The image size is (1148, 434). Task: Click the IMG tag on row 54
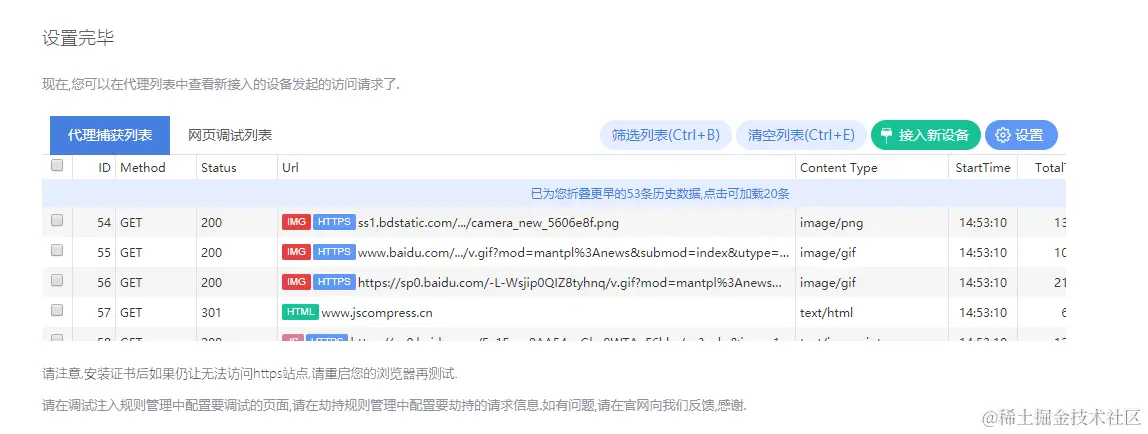tap(296, 222)
